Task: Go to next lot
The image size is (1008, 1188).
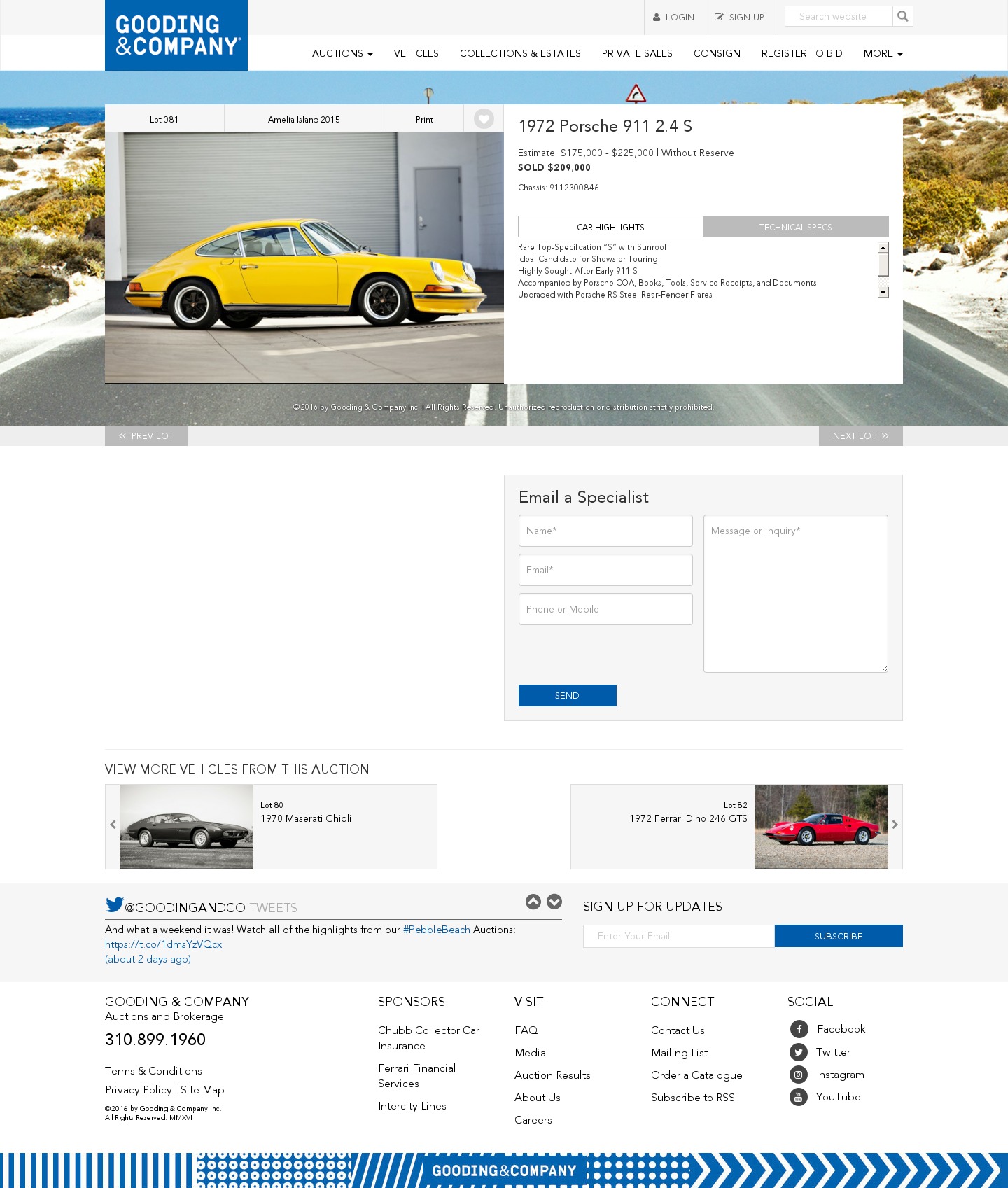Action: point(861,435)
